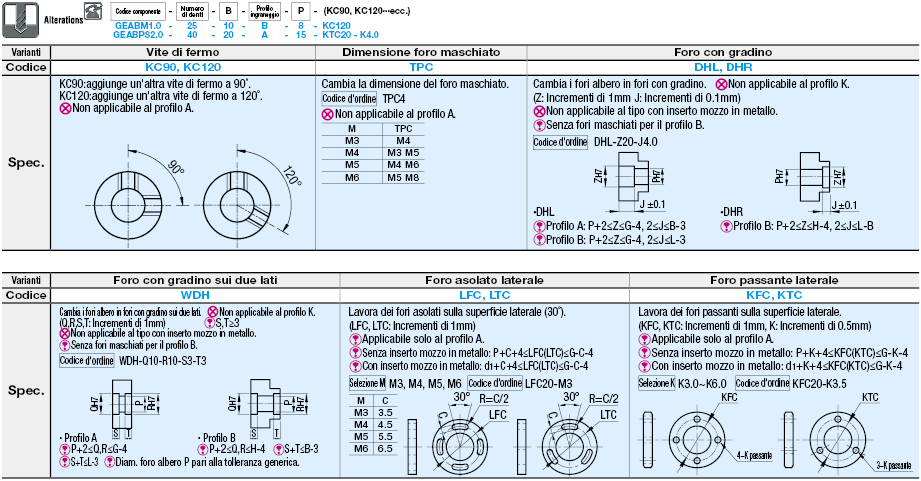Open the 'DHL, DHR' code link
The image size is (921, 481).
coord(723,67)
